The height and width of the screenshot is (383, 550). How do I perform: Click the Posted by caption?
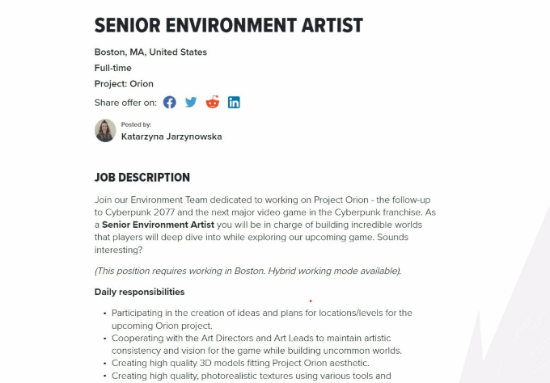click(136, 125)
